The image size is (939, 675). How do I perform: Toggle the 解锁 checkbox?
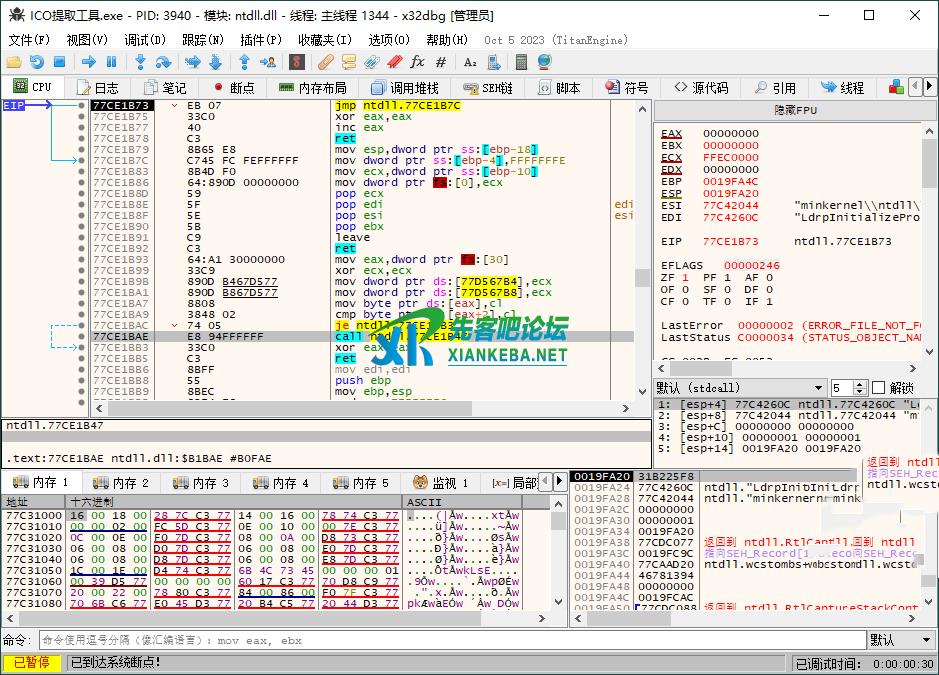click(x=878, y=388)
